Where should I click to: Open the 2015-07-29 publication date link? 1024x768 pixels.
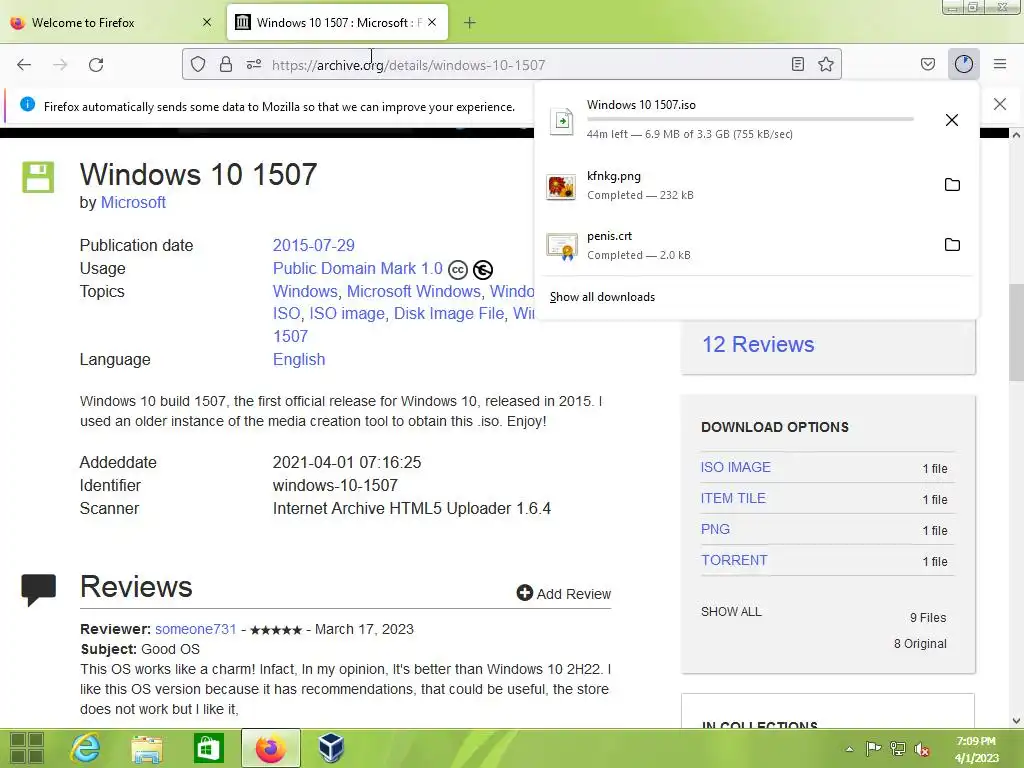pos(313,246)
